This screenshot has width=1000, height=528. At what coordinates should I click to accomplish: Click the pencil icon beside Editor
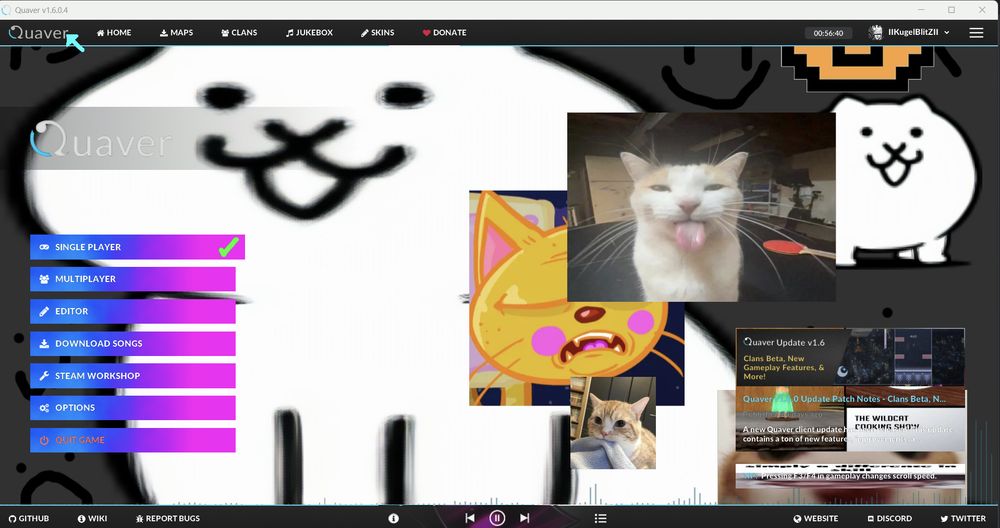(44, 311)
